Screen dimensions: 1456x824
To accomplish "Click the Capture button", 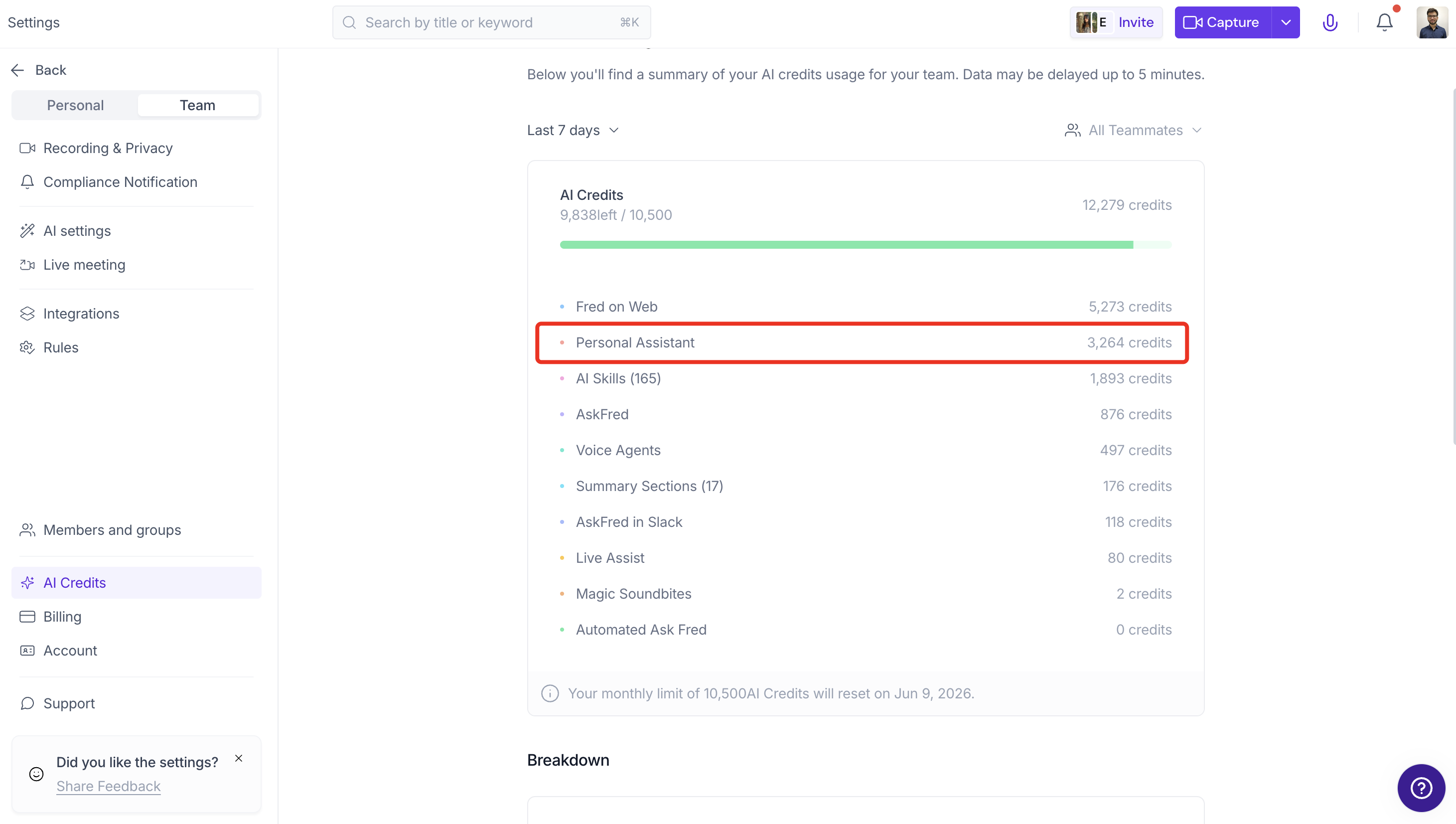I will (x=1223, y=22).
